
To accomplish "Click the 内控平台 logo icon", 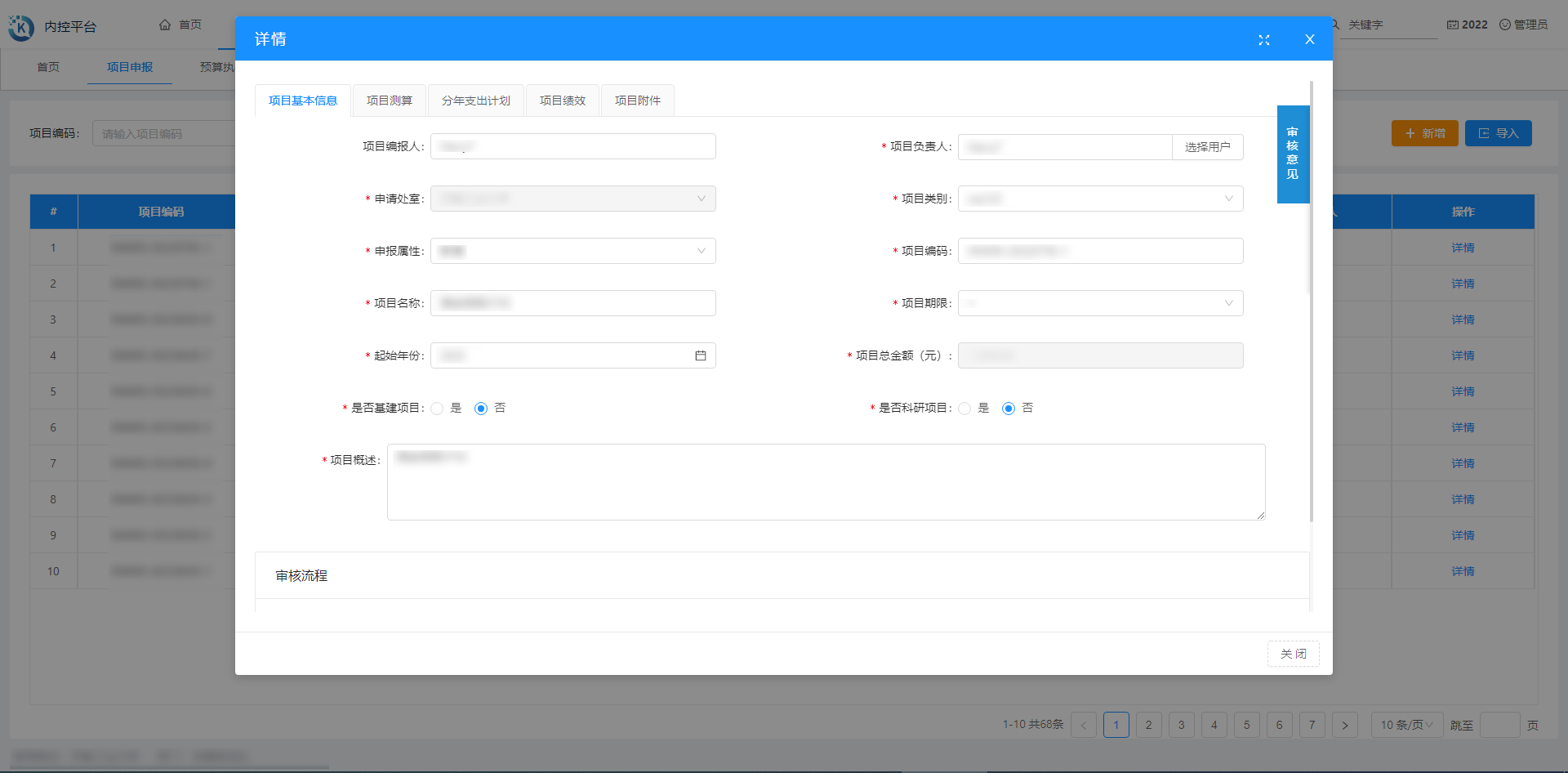I will click(21, 27).
